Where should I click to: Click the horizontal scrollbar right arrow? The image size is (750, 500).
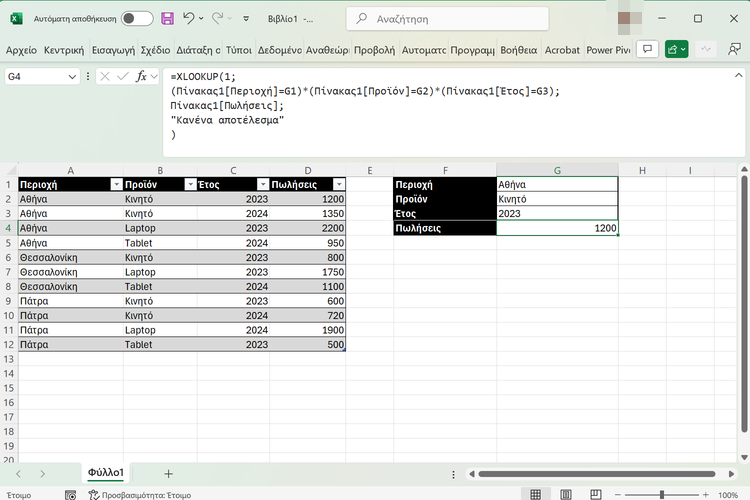pyautogui.click(x=731, y=474)
